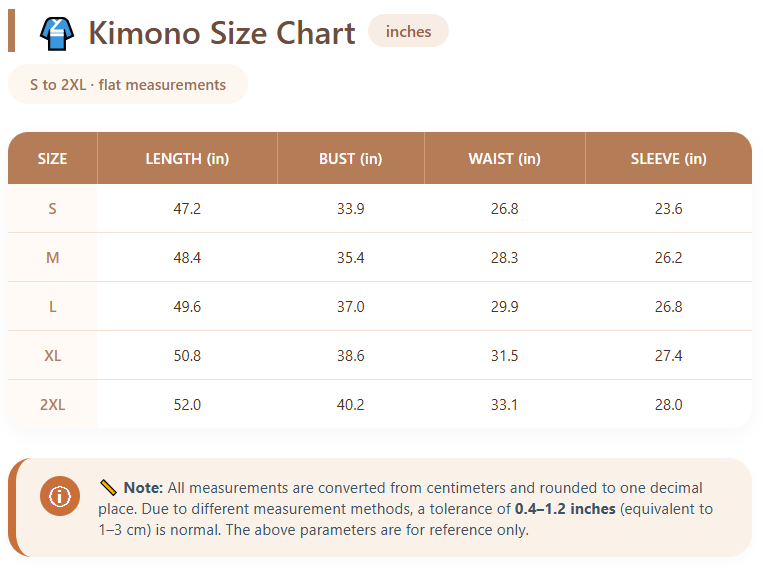Click the S to 2XL flat measurements pill
The height and width of the screenshot is (571, 763).
pyautogui.click(x=127, y=85)
